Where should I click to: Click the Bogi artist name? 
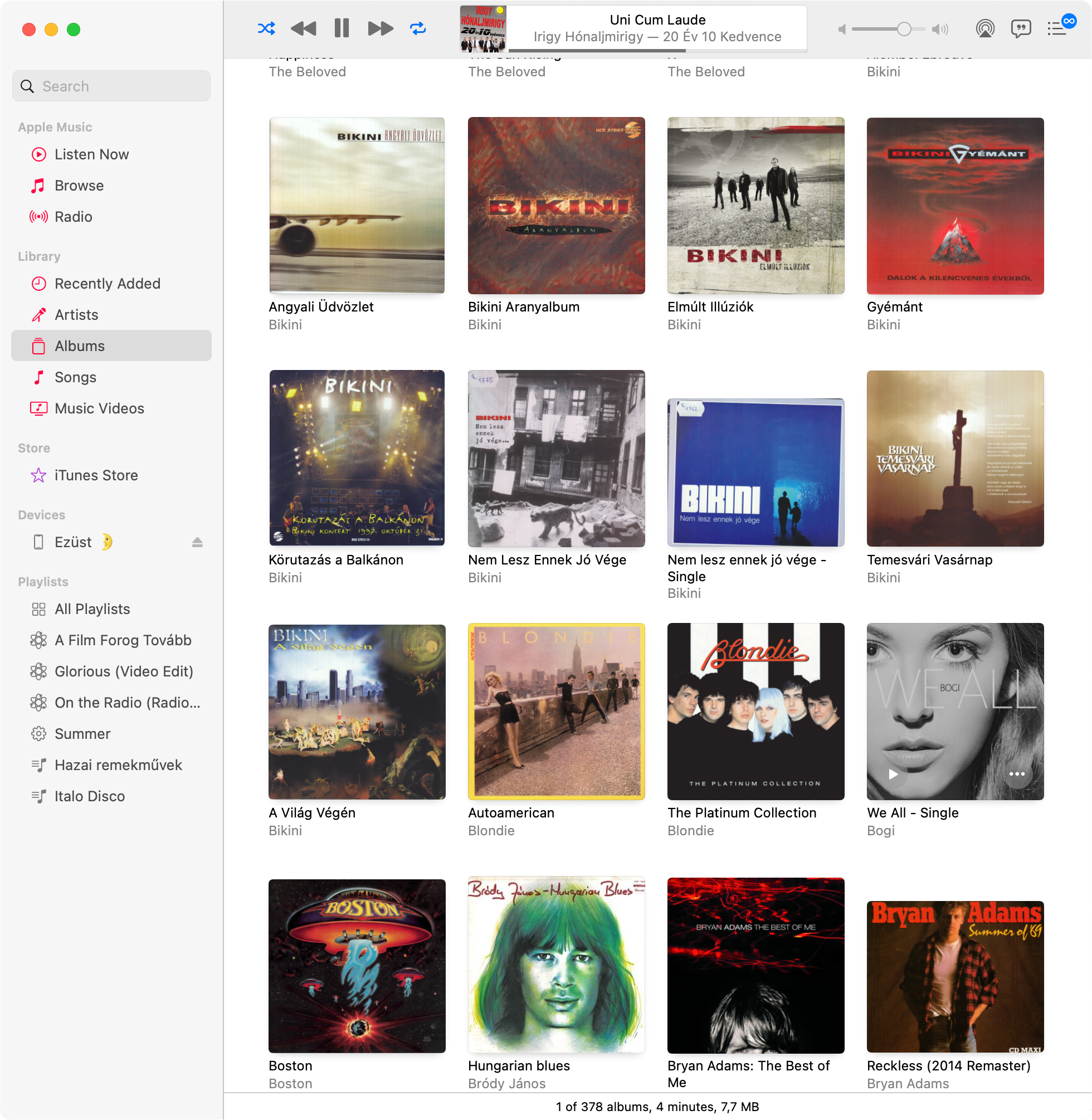pos(880,830)
